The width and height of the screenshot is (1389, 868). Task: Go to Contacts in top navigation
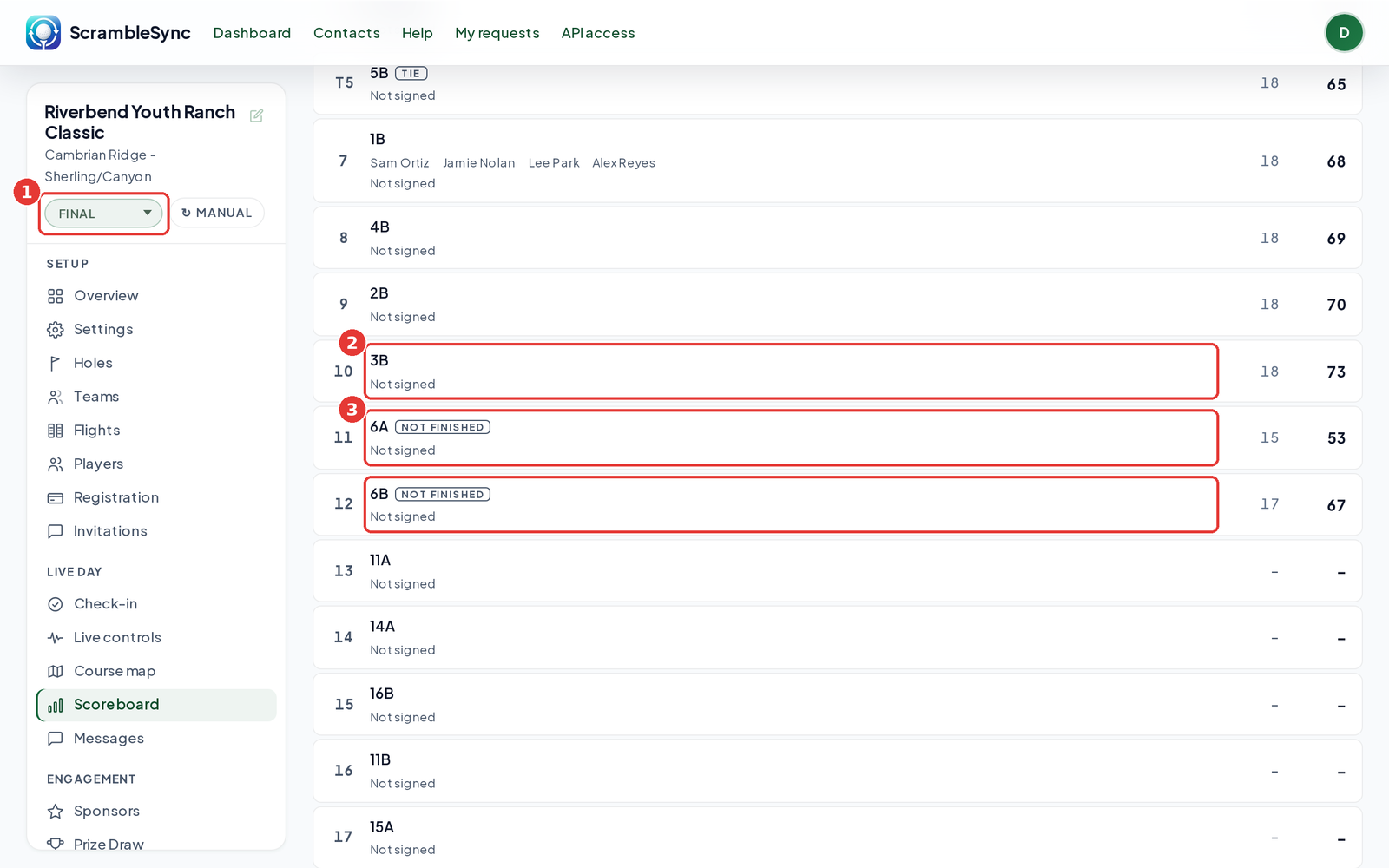coord(346,33)
